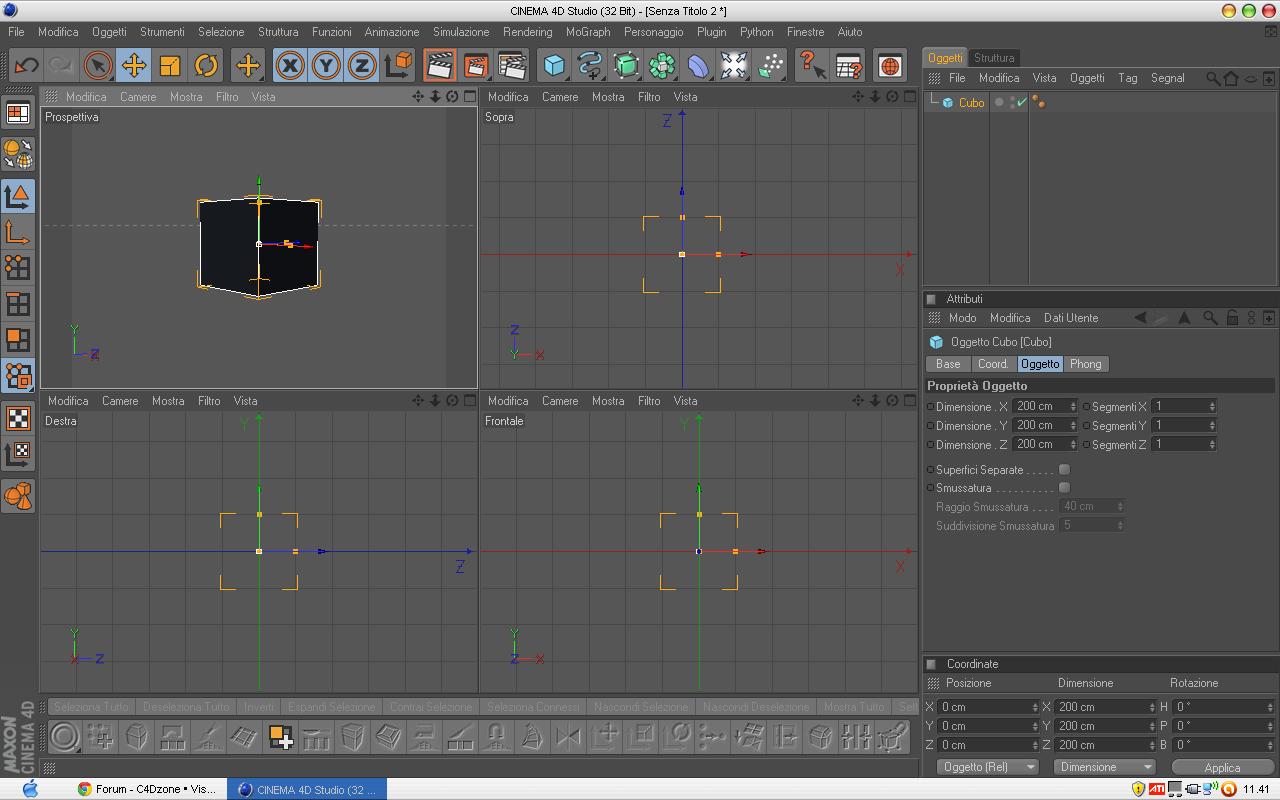The width and height of the screenshot is (1280, 800).
Task: Select the Rotate tool
Action: [x=206, y=66]
